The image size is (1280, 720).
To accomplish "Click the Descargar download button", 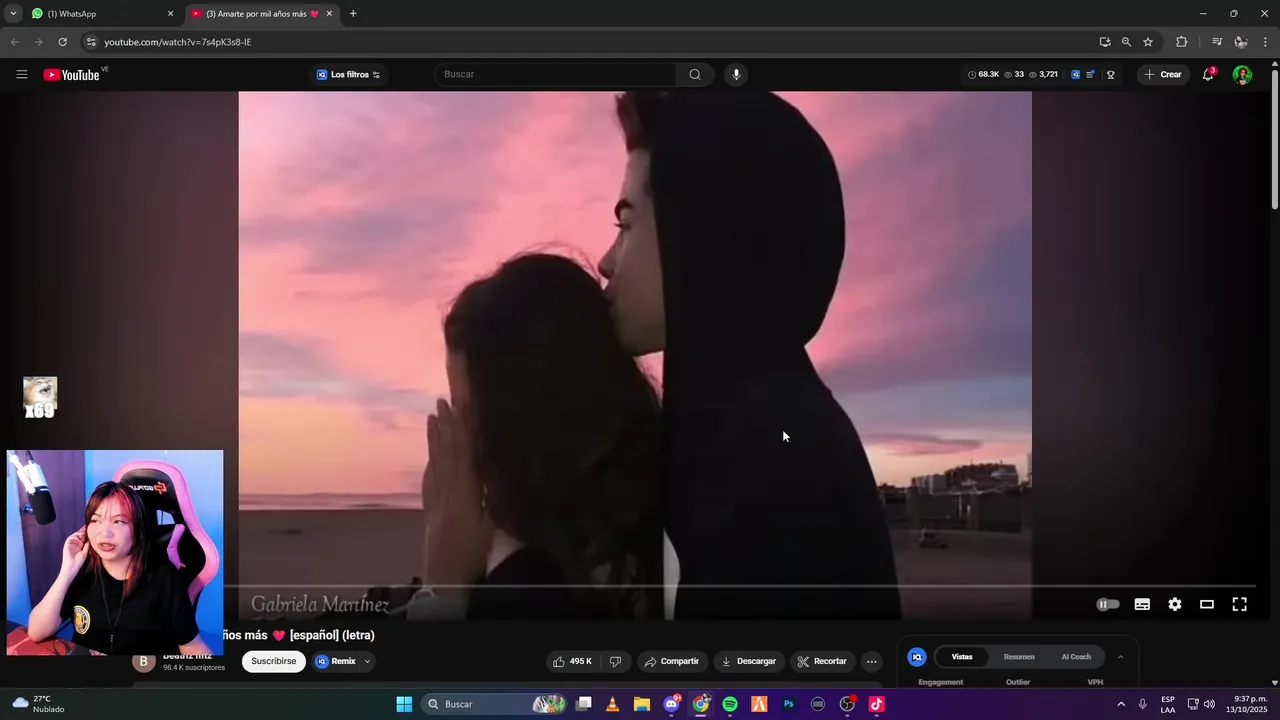I will click(749, 661).
